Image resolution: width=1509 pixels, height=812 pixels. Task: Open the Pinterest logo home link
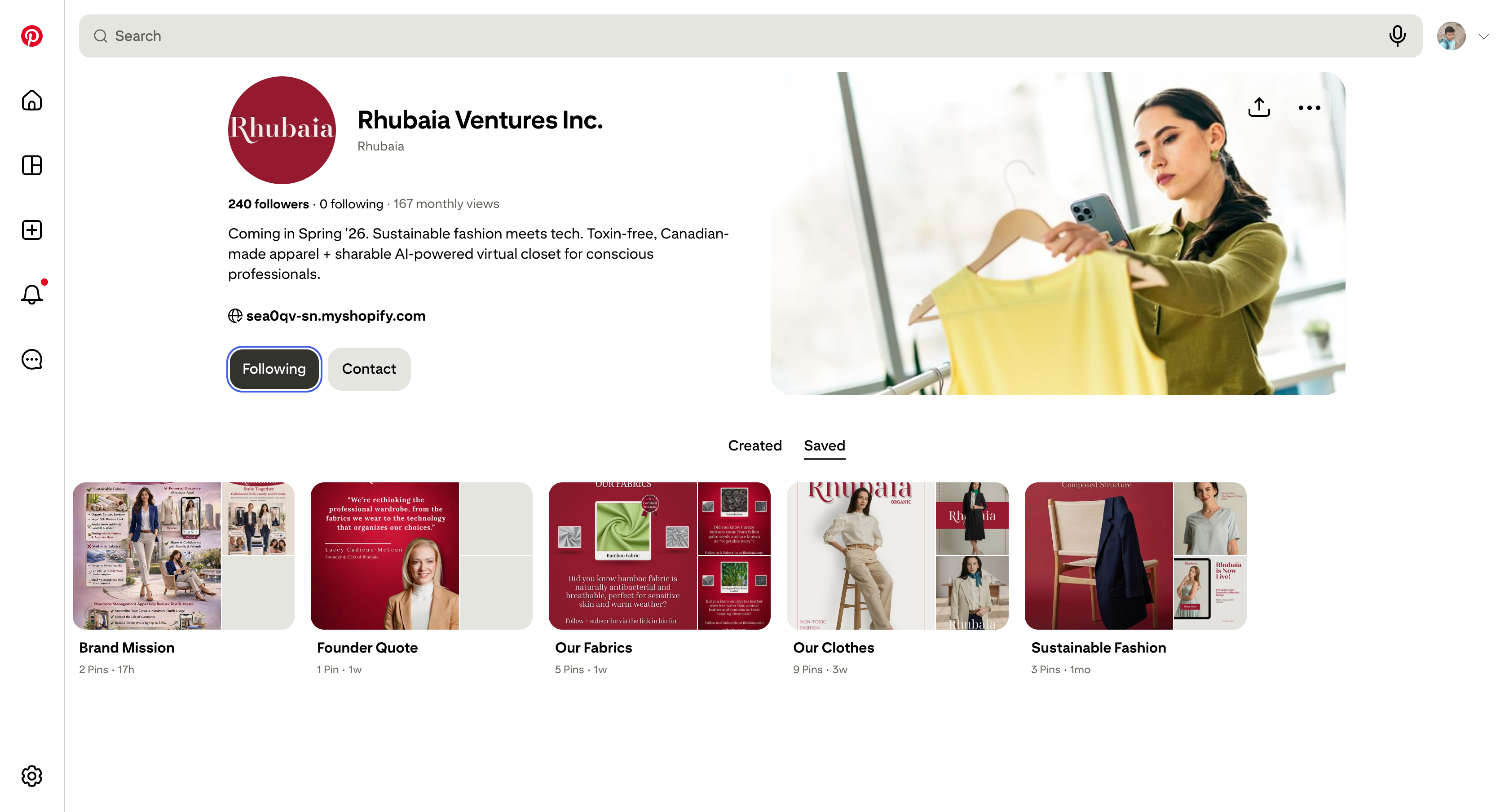click(31, 36)
